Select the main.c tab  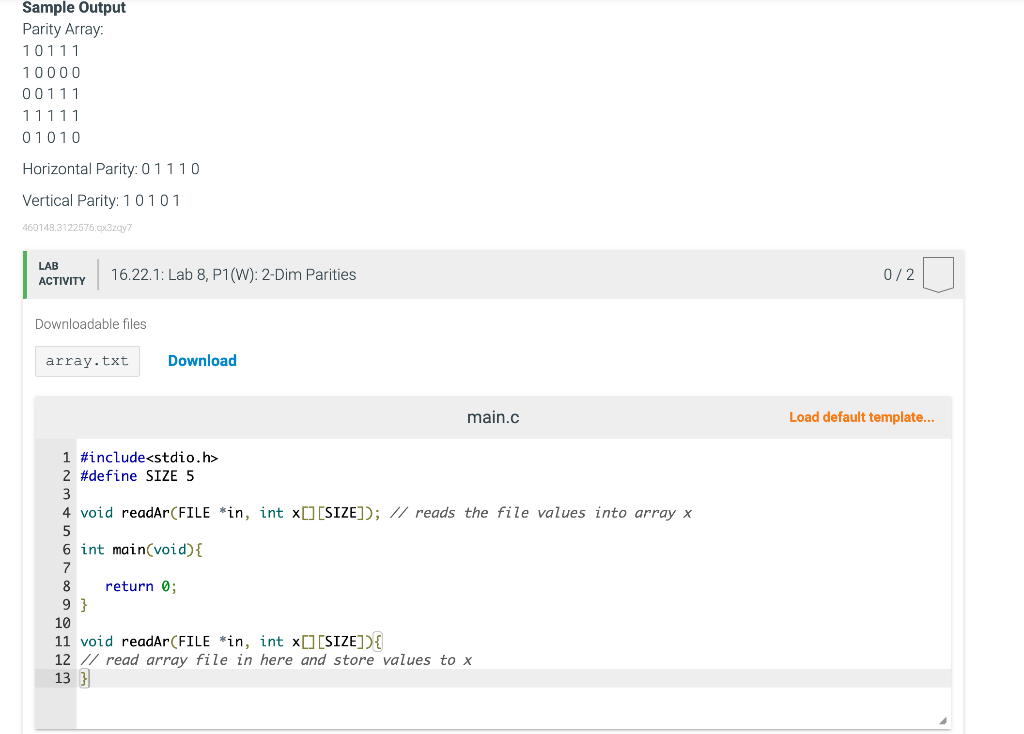(x=493, y=417)
